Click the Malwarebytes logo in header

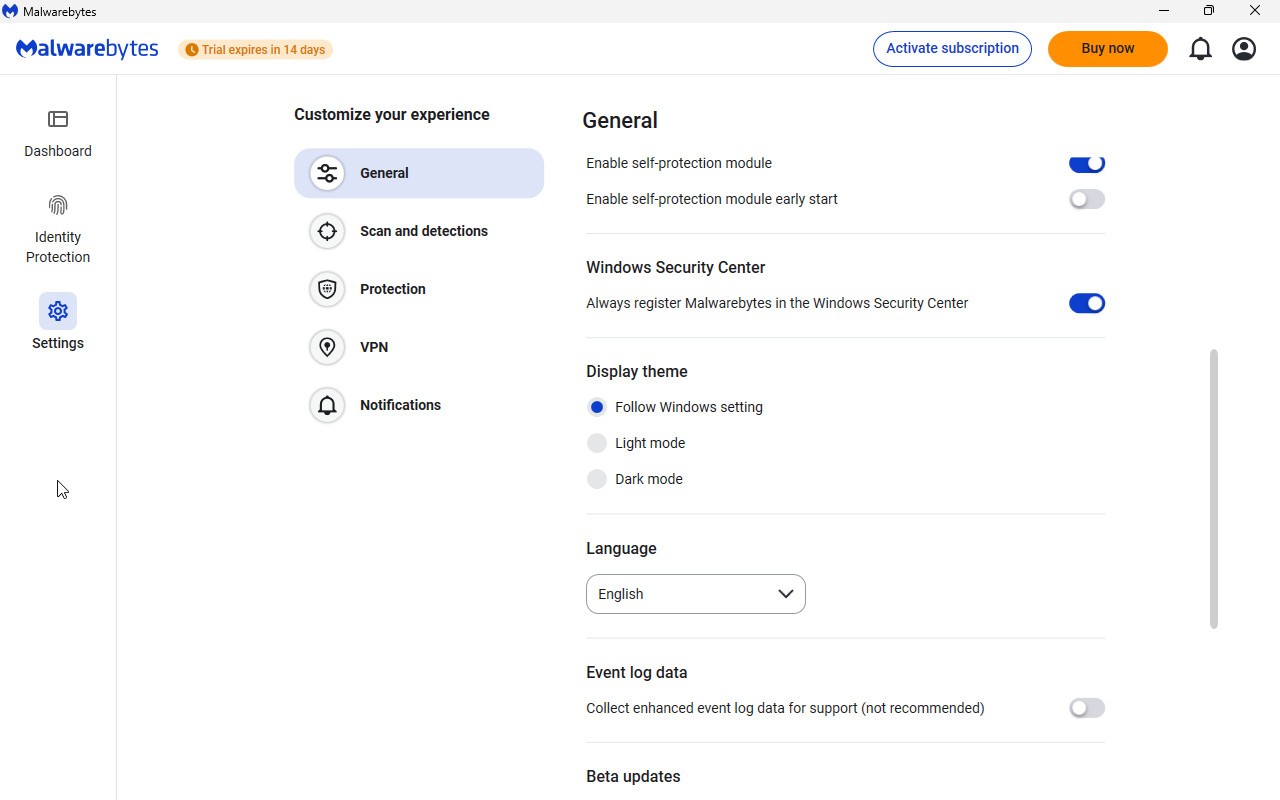[x=87, y=49]
